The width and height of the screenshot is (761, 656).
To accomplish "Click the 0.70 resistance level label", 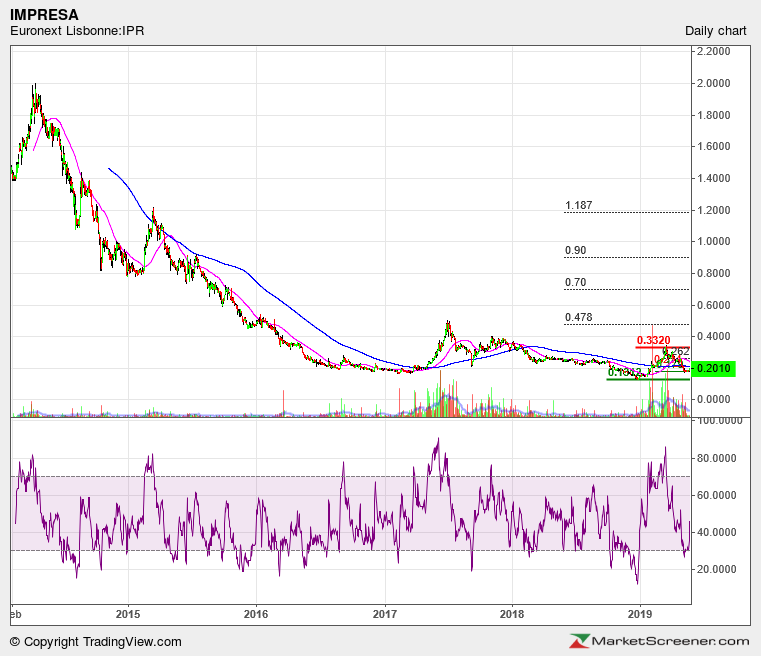I will coord(576,282).
